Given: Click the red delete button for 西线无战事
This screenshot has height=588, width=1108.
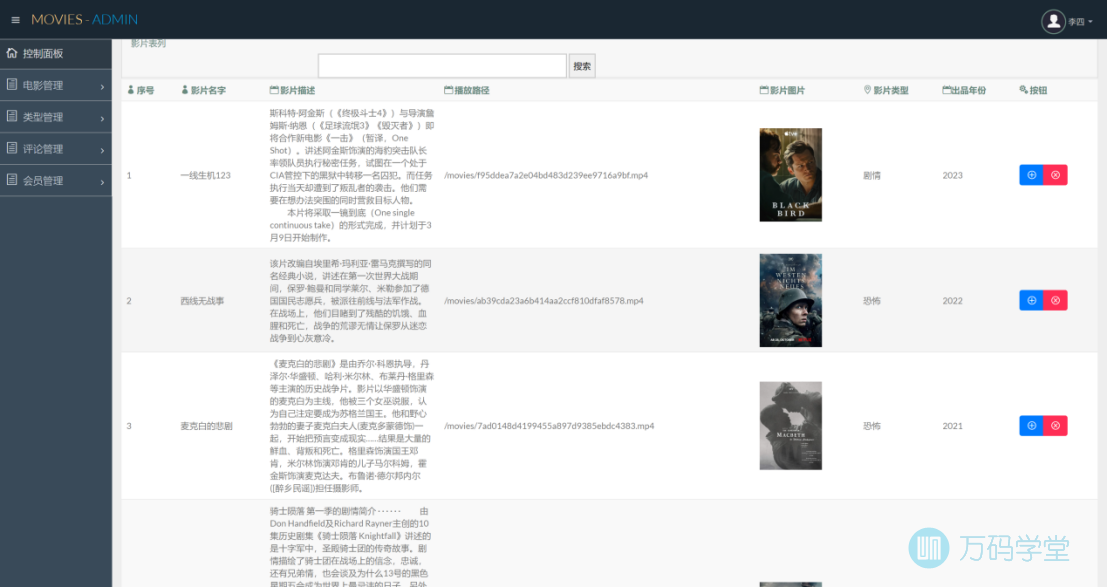Looking at the screenshot, I should point(1055,300).
